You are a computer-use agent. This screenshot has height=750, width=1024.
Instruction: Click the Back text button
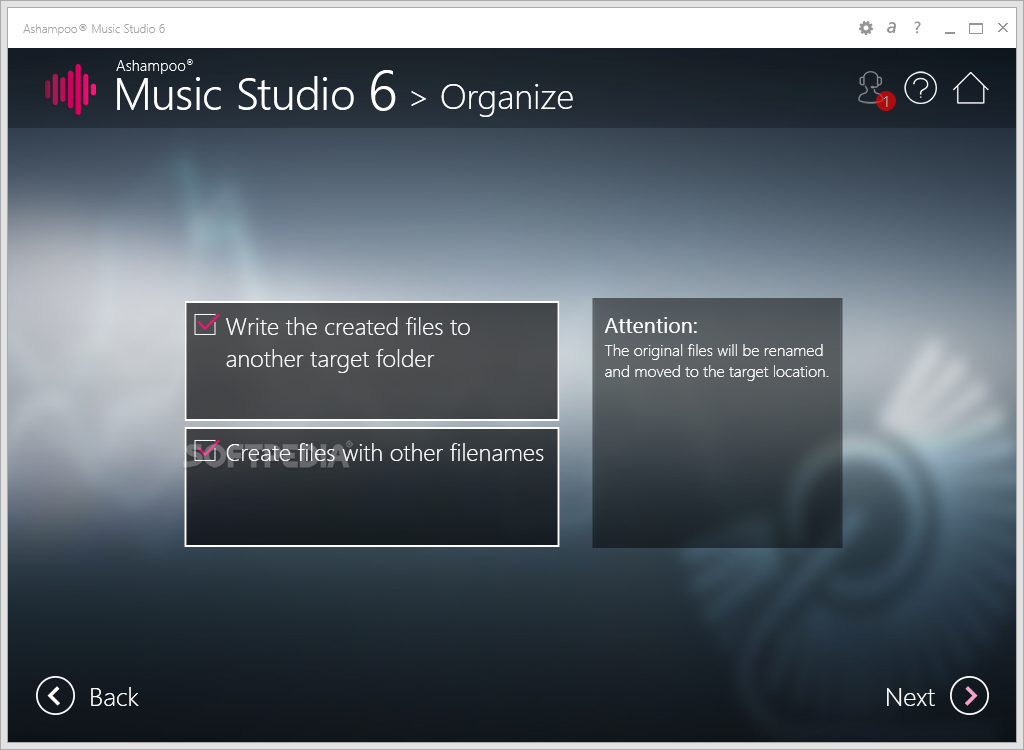114,697
